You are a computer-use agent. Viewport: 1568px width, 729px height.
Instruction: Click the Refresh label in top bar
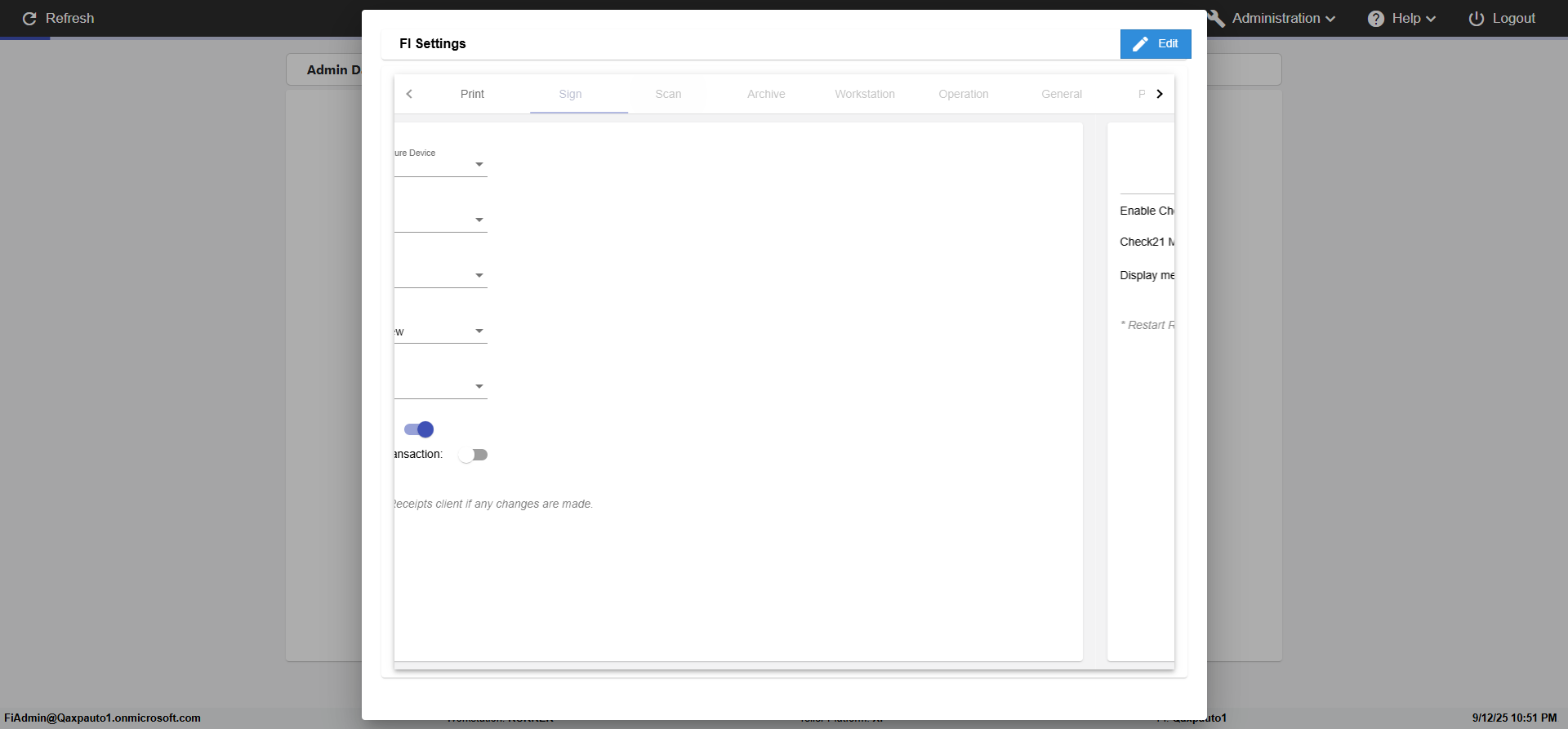coord(69,18)
